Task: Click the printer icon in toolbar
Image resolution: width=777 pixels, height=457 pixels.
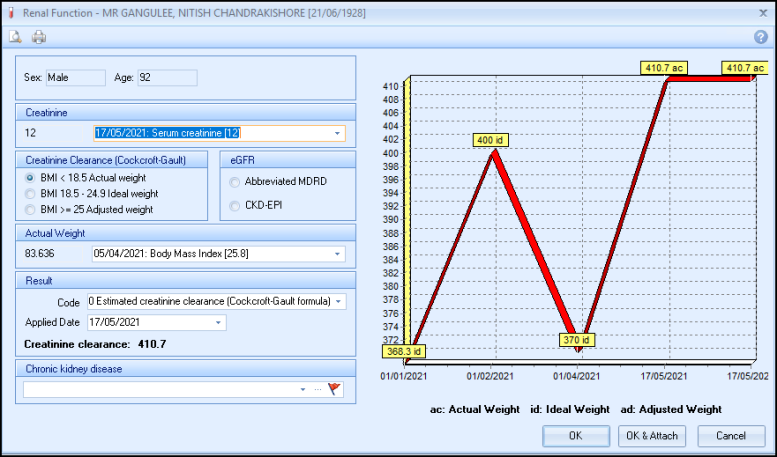Action: click(x=39, y=37)
